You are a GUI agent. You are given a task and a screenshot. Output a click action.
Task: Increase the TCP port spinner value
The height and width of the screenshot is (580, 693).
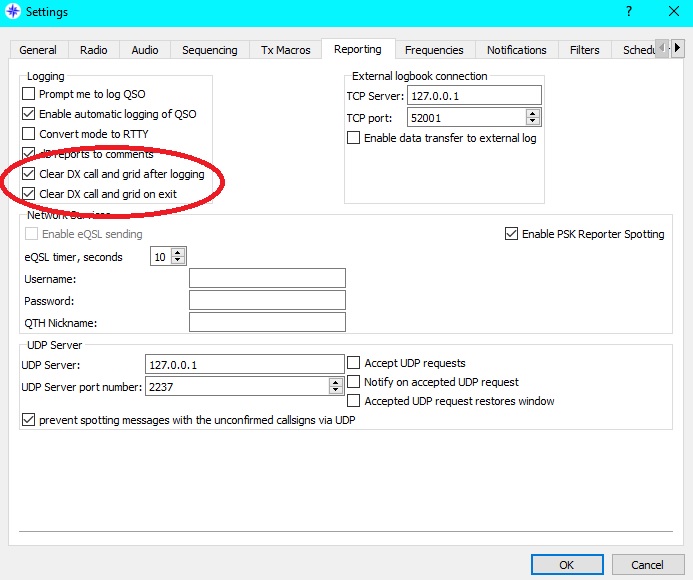click(x=532, y=113)
